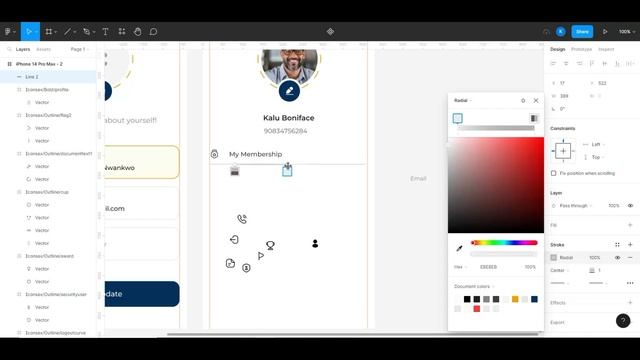Select the red document color swatch

(x=477, y=309)
